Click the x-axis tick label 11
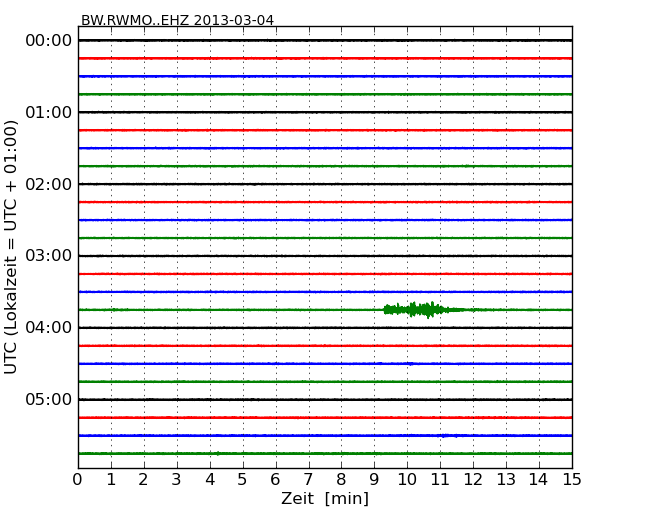Image resolution: width=650 pixels, height=520 pixels. 440,480
